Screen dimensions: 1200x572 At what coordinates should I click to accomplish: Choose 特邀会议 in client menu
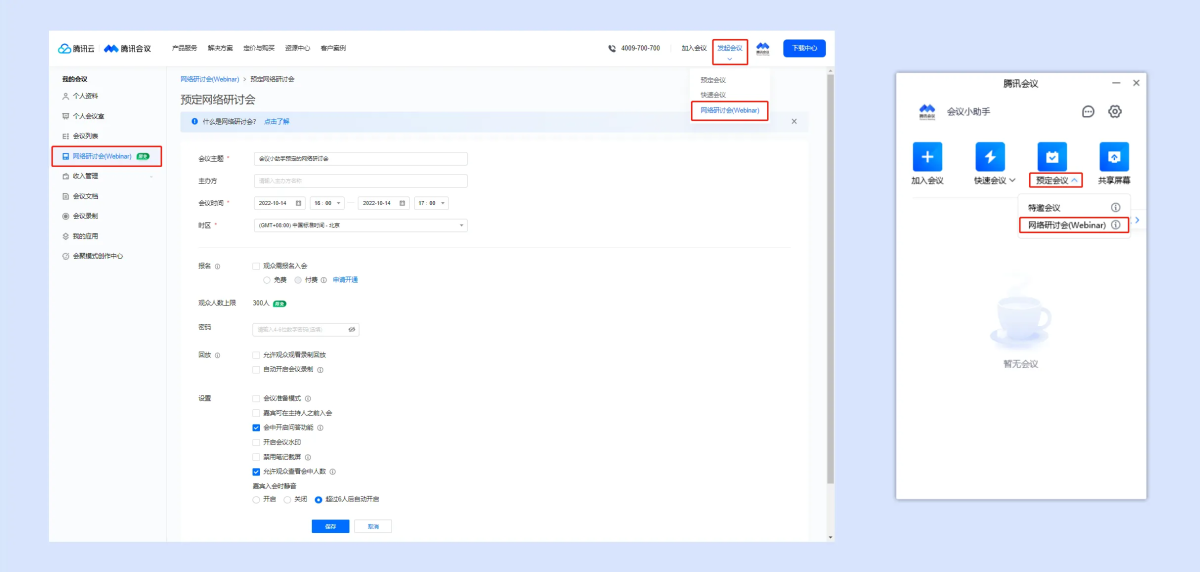[x=1044, y=208]
